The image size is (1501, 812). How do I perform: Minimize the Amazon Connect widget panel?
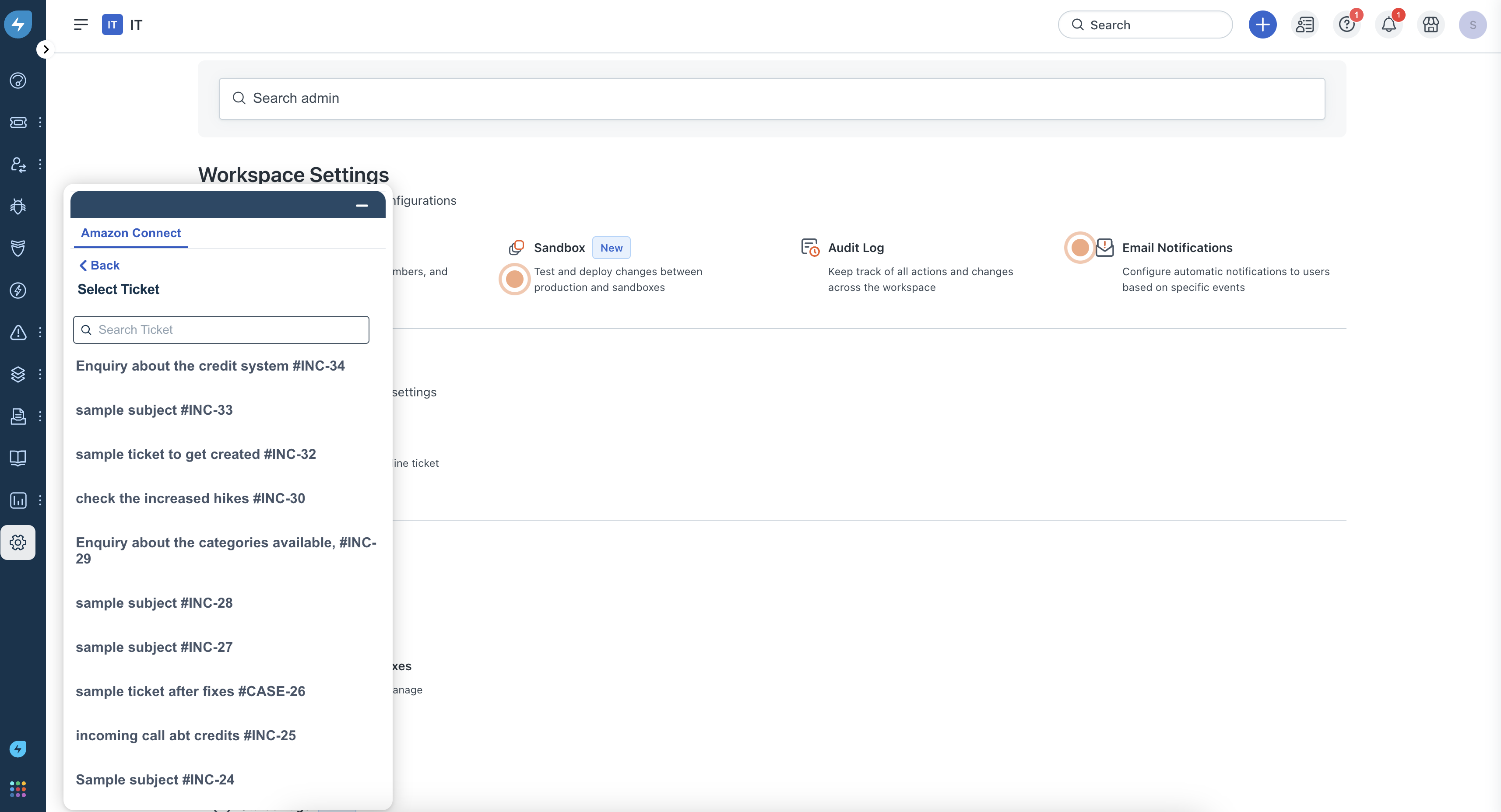tap(362, 206)
